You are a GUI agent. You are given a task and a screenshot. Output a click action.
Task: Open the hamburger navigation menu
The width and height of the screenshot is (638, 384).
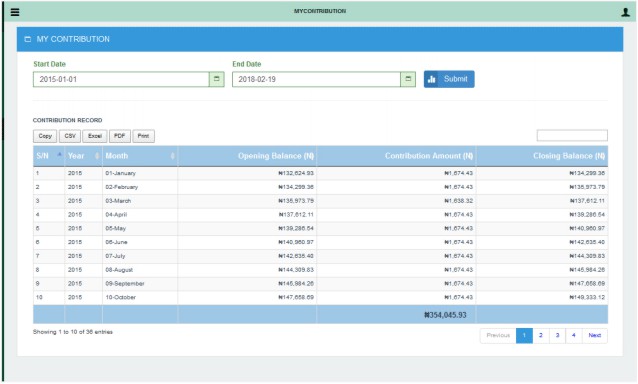pos(15,12)
